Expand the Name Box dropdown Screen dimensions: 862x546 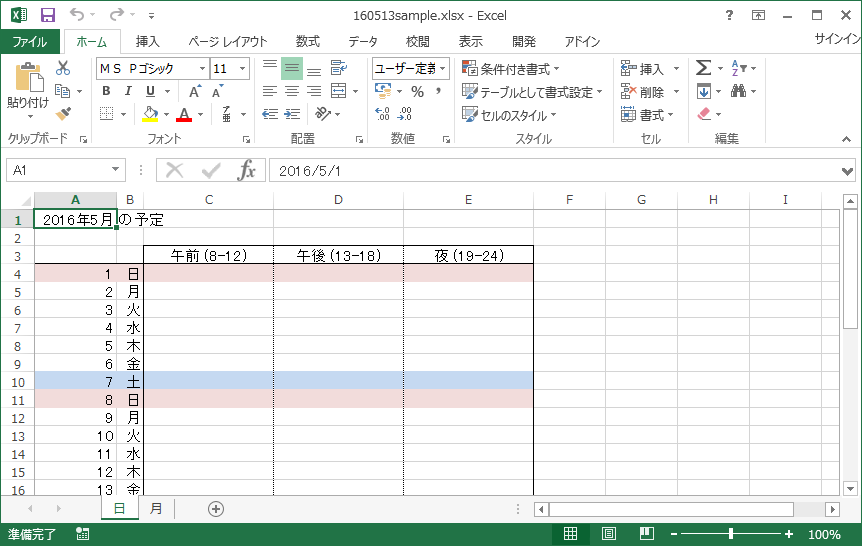click(x=116, y=170)
